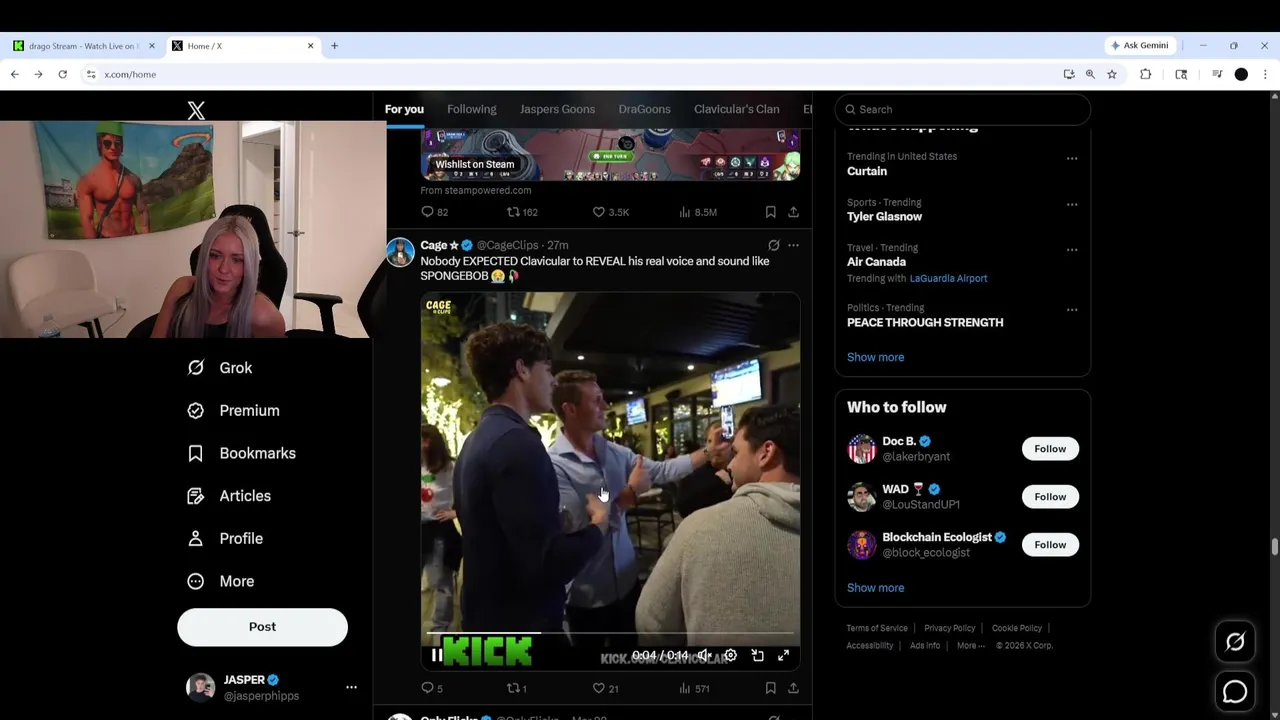Seek along the video progress bar
The image size is (1280, 720).
point(610,633)
